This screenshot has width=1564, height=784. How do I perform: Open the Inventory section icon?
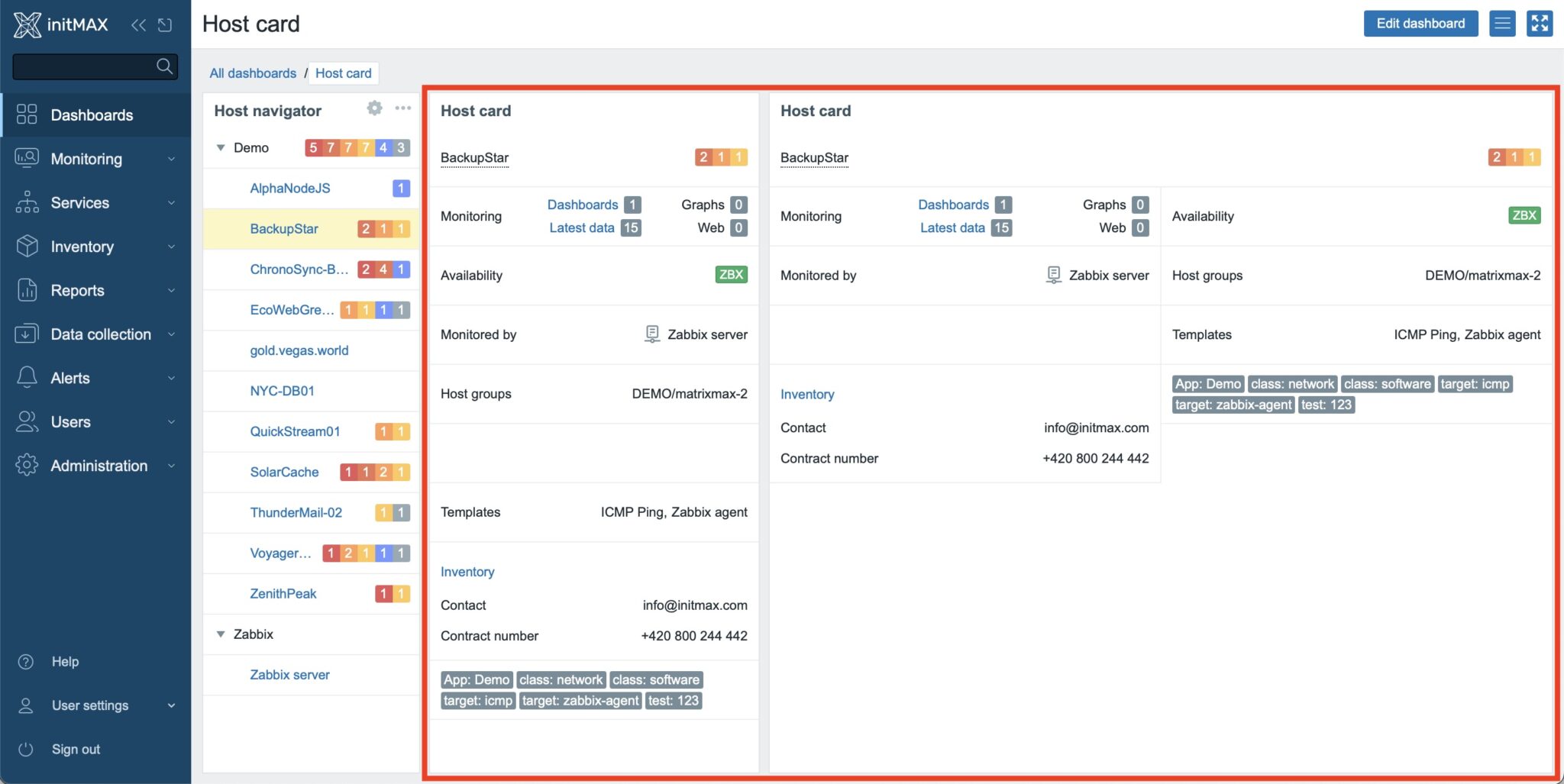tap(26, 246)
